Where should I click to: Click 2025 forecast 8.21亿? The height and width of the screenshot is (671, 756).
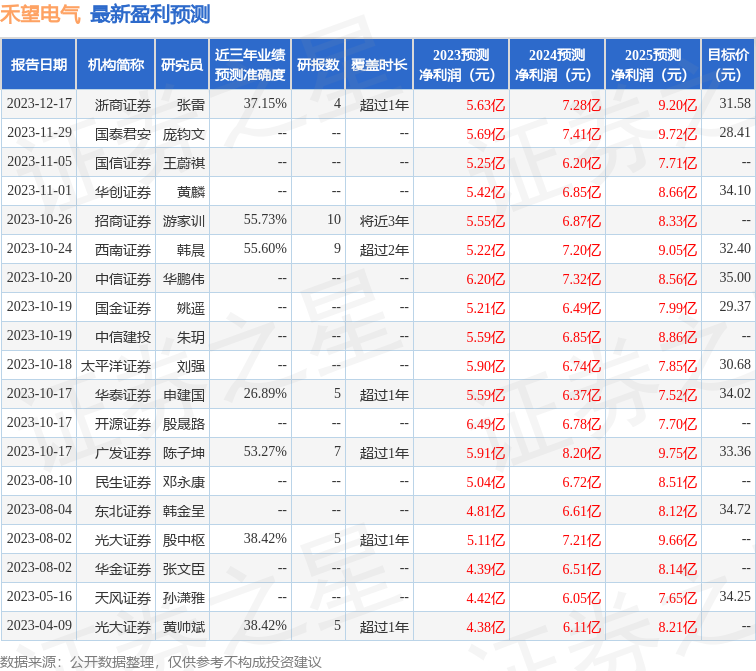677,627
